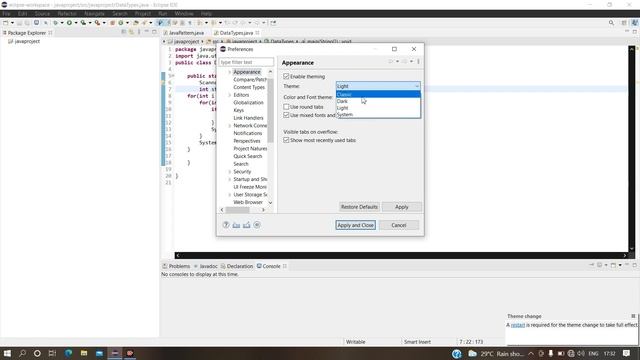The image size is (640, 360).
Task: Click the Theme combo box arrow
Action: (416, 86)
